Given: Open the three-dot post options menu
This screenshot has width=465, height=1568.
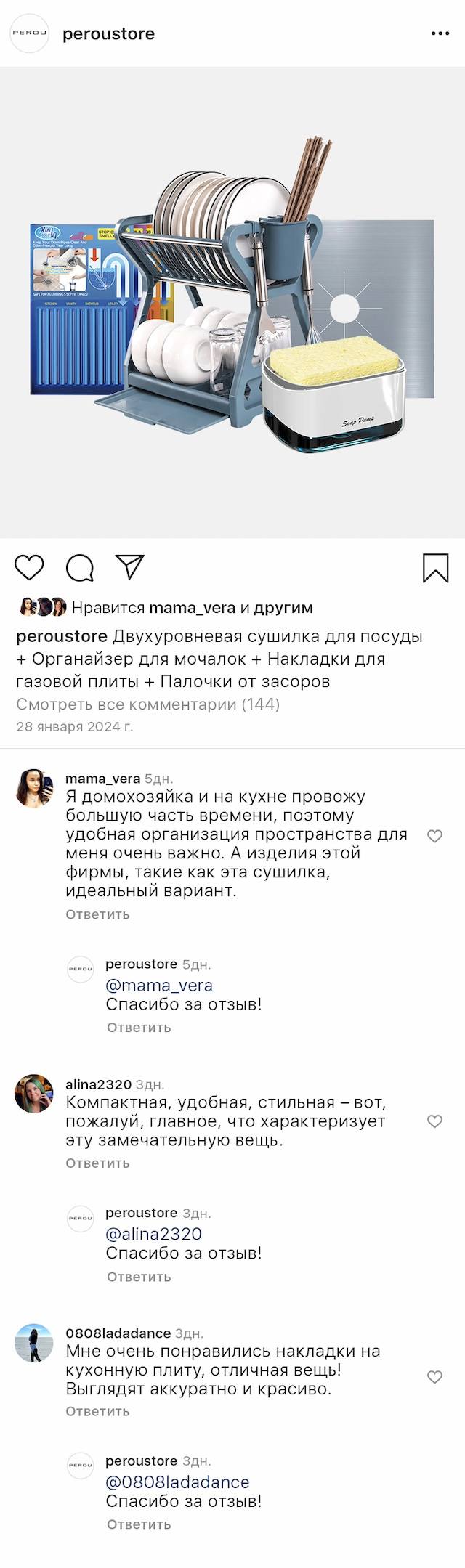Looking at the screenshot, I should click(440, 34).
